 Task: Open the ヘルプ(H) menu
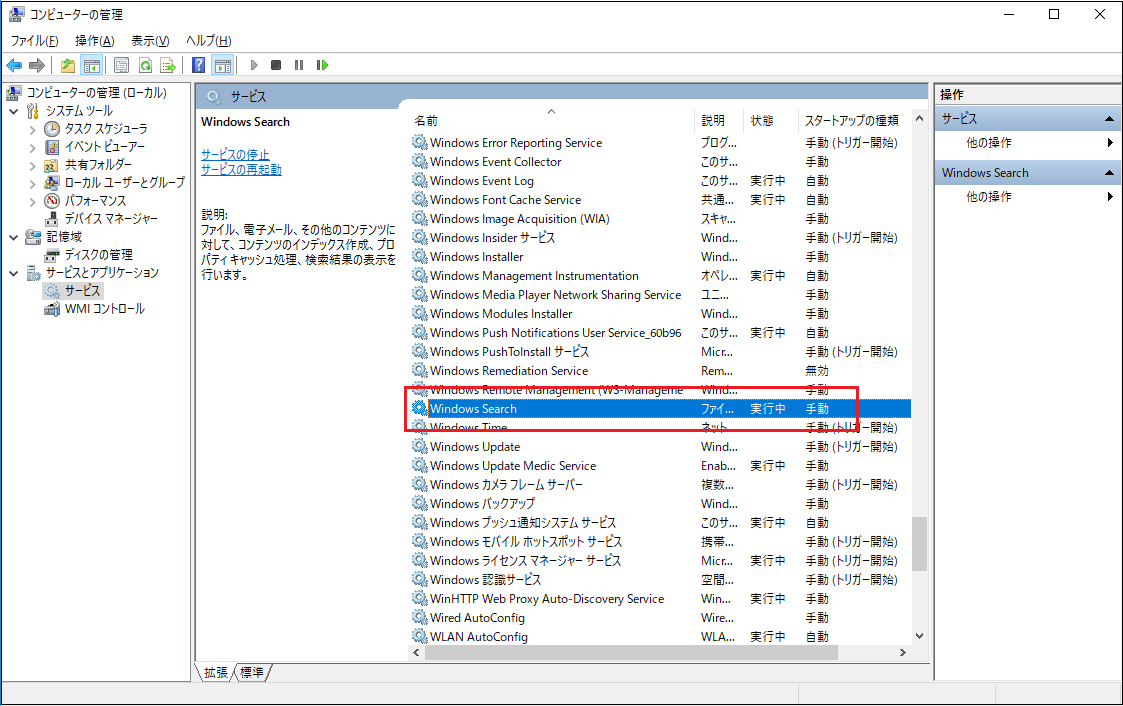tap(208, 41)
